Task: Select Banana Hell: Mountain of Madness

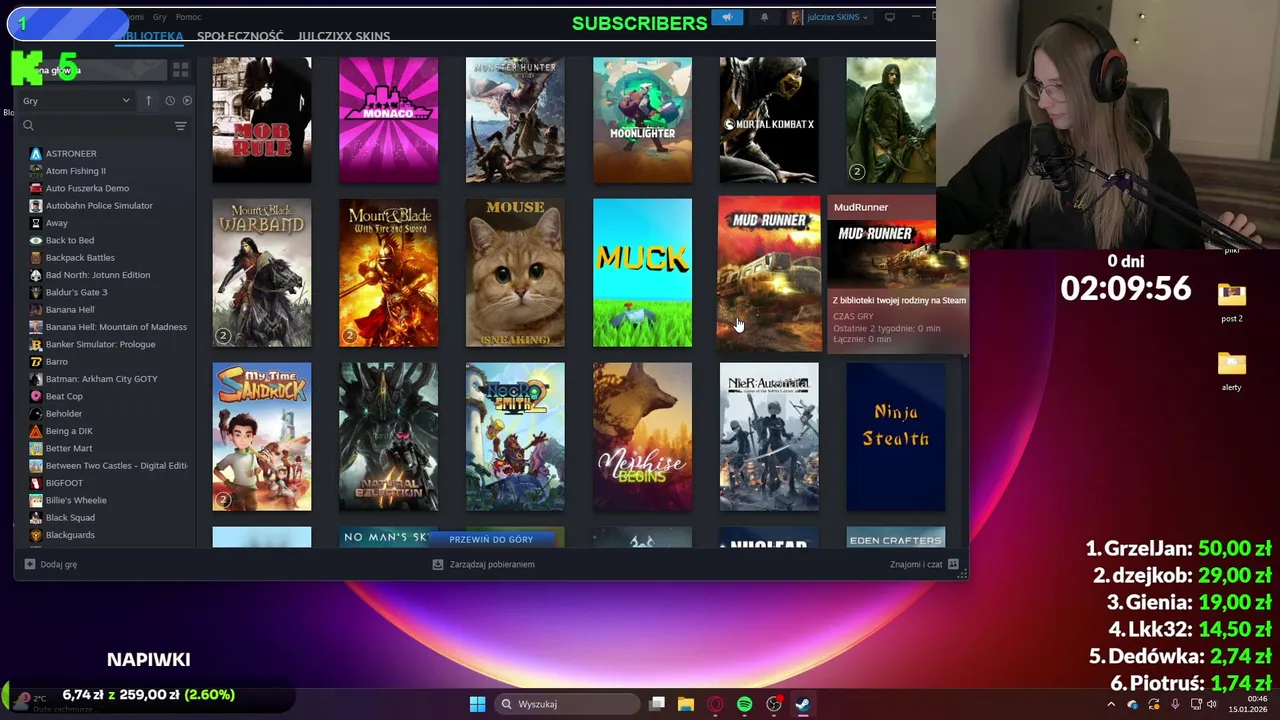Action: coord(116,327)
